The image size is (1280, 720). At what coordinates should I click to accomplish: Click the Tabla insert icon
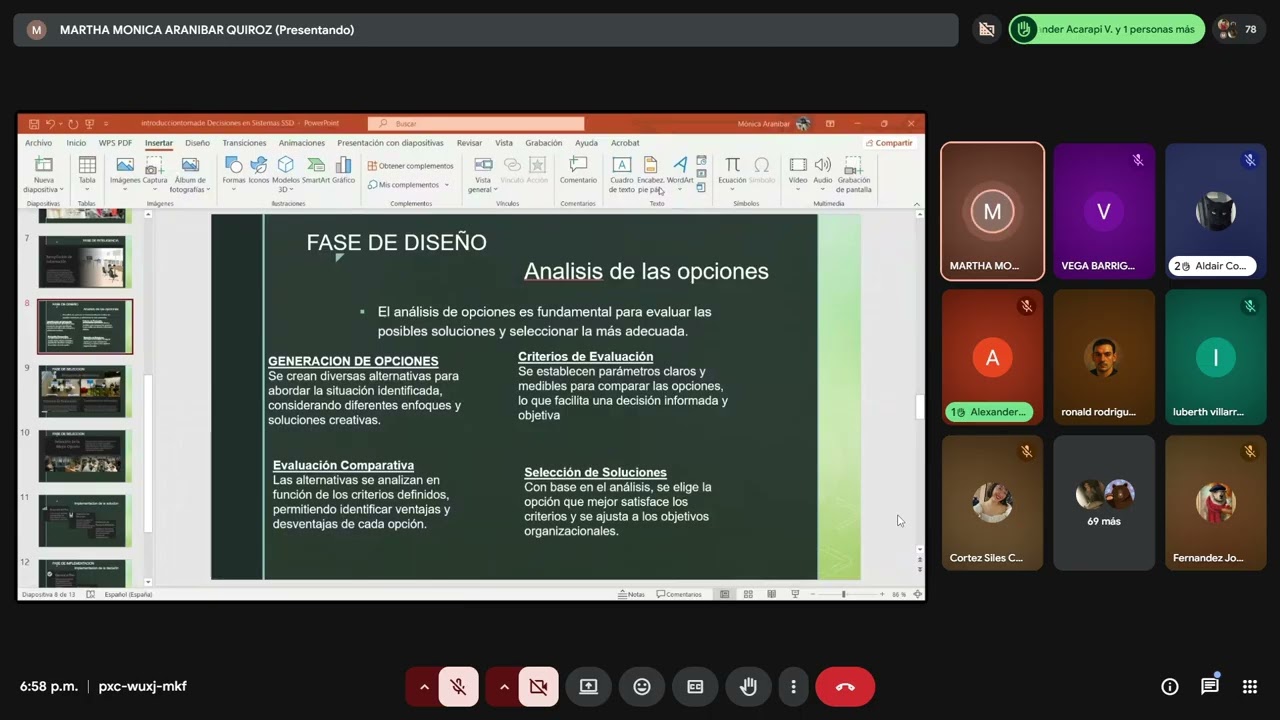(87, 171)
